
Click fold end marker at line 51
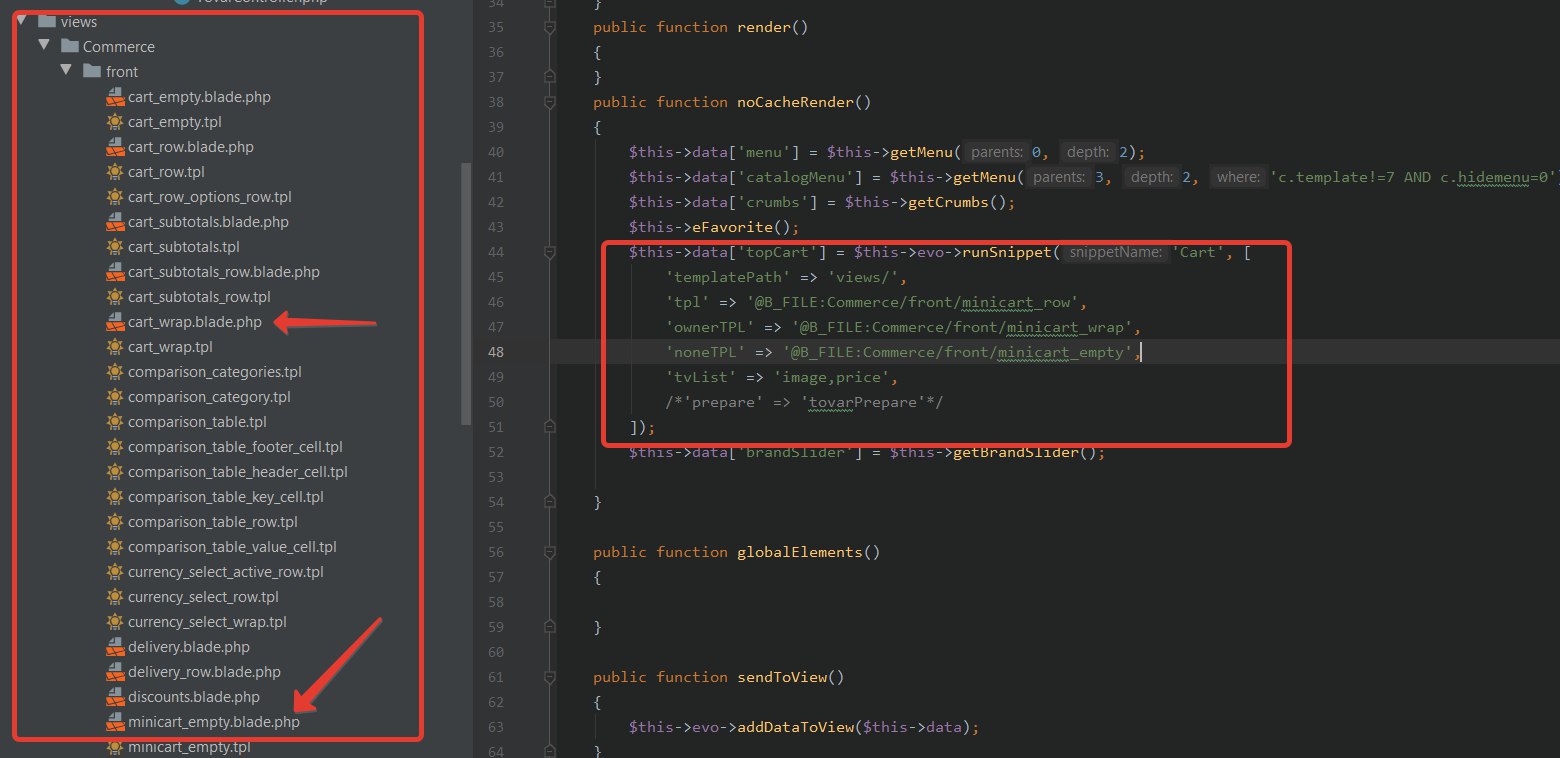(548, 426)
